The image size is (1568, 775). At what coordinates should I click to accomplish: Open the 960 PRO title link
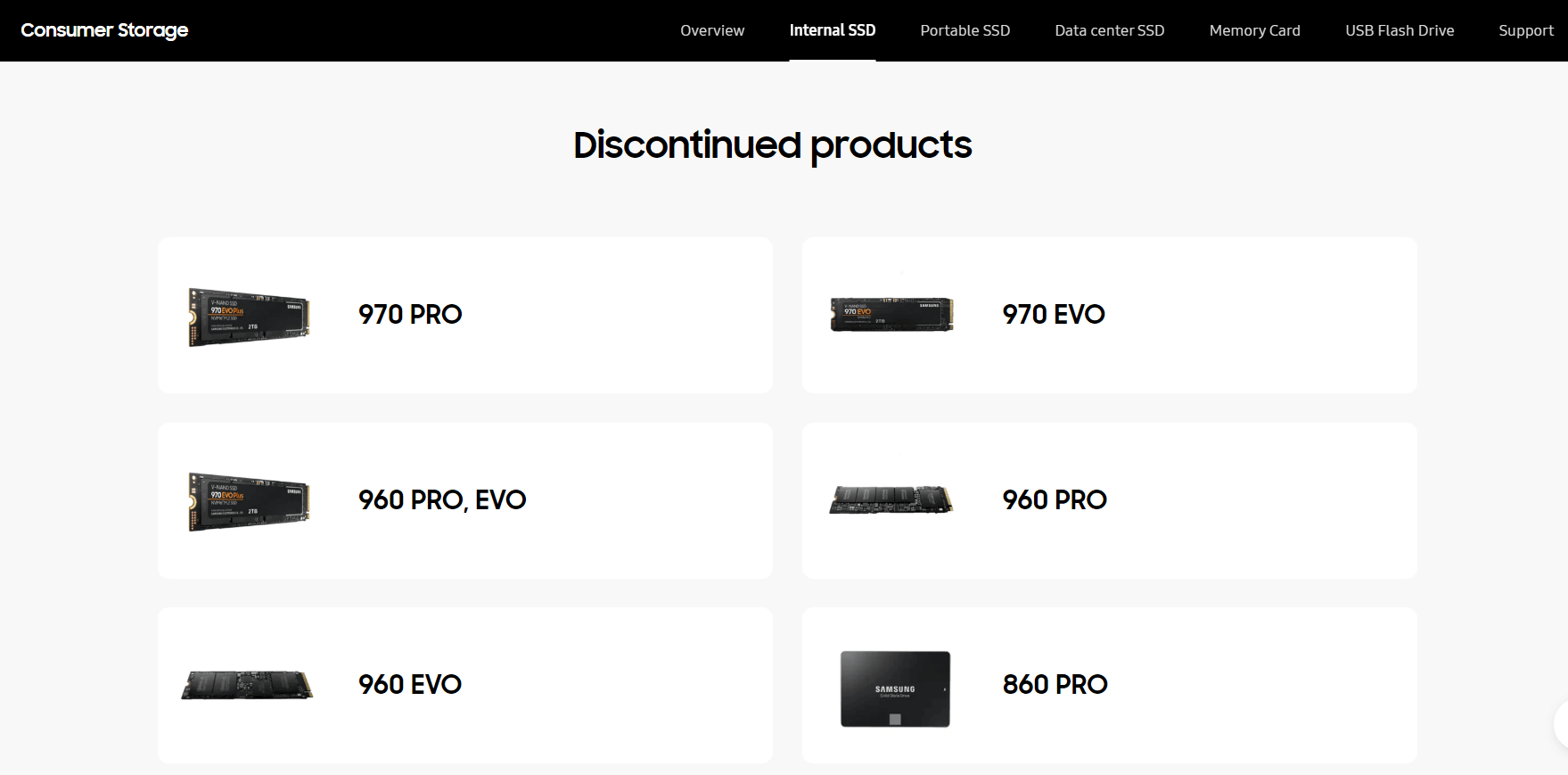(1054, 500)
